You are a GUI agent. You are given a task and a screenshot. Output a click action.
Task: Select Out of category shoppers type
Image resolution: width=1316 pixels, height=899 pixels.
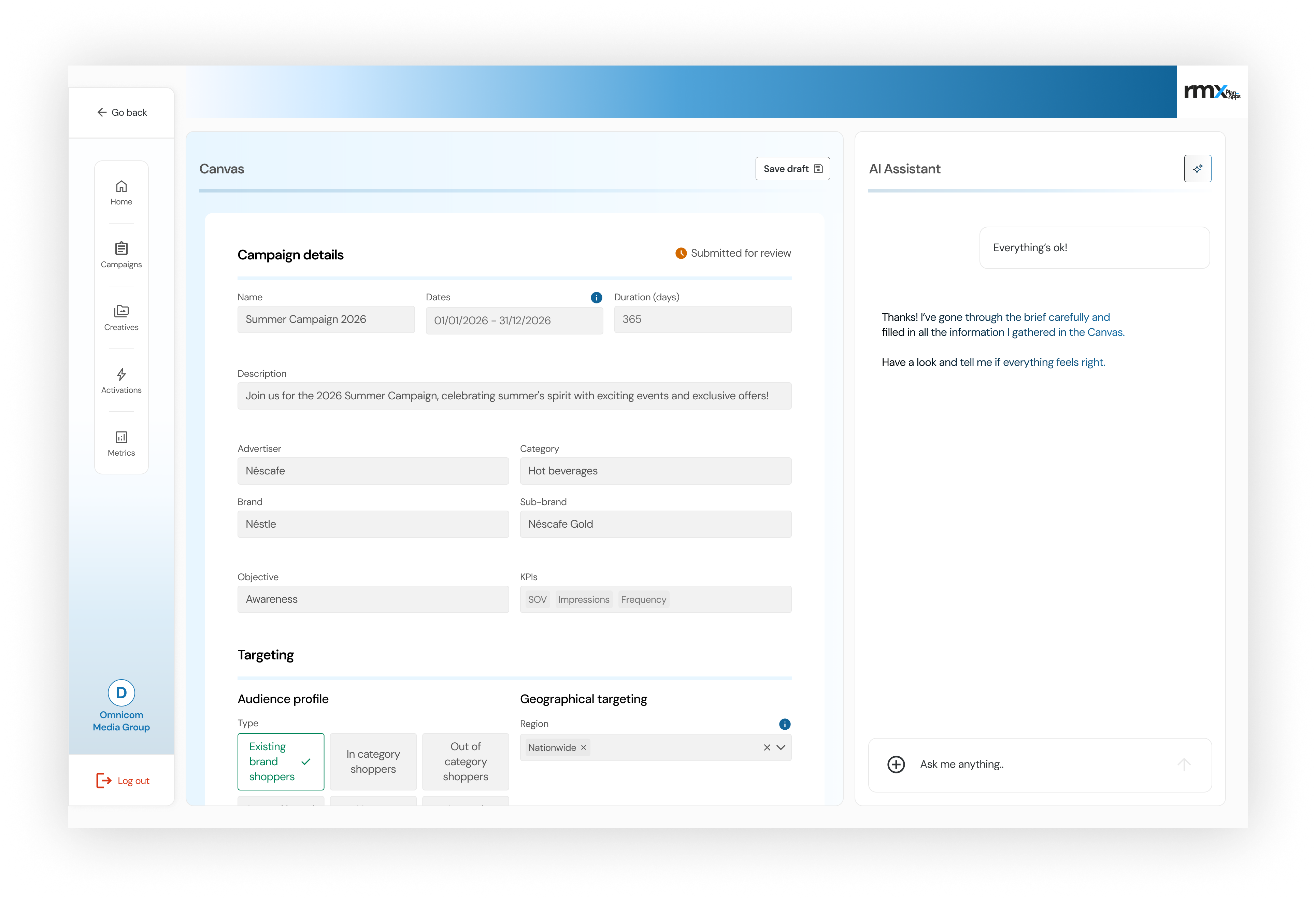(x=465, y=762)
